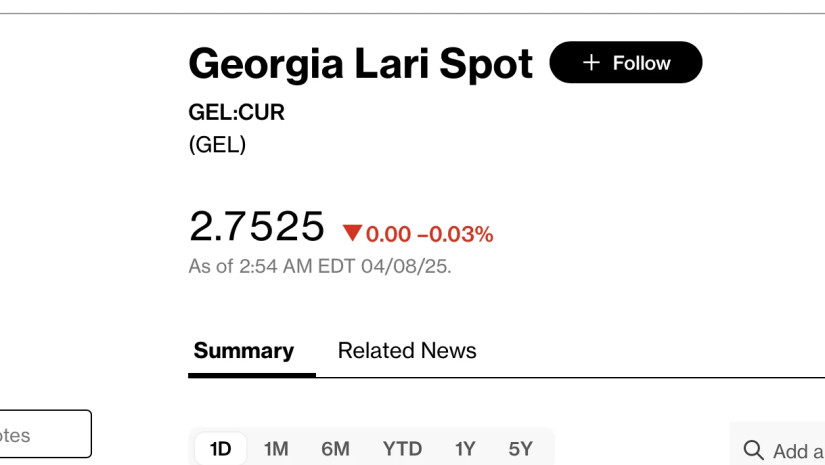Click the Follow button for Georgia Lari Spot

coord(626,62)
